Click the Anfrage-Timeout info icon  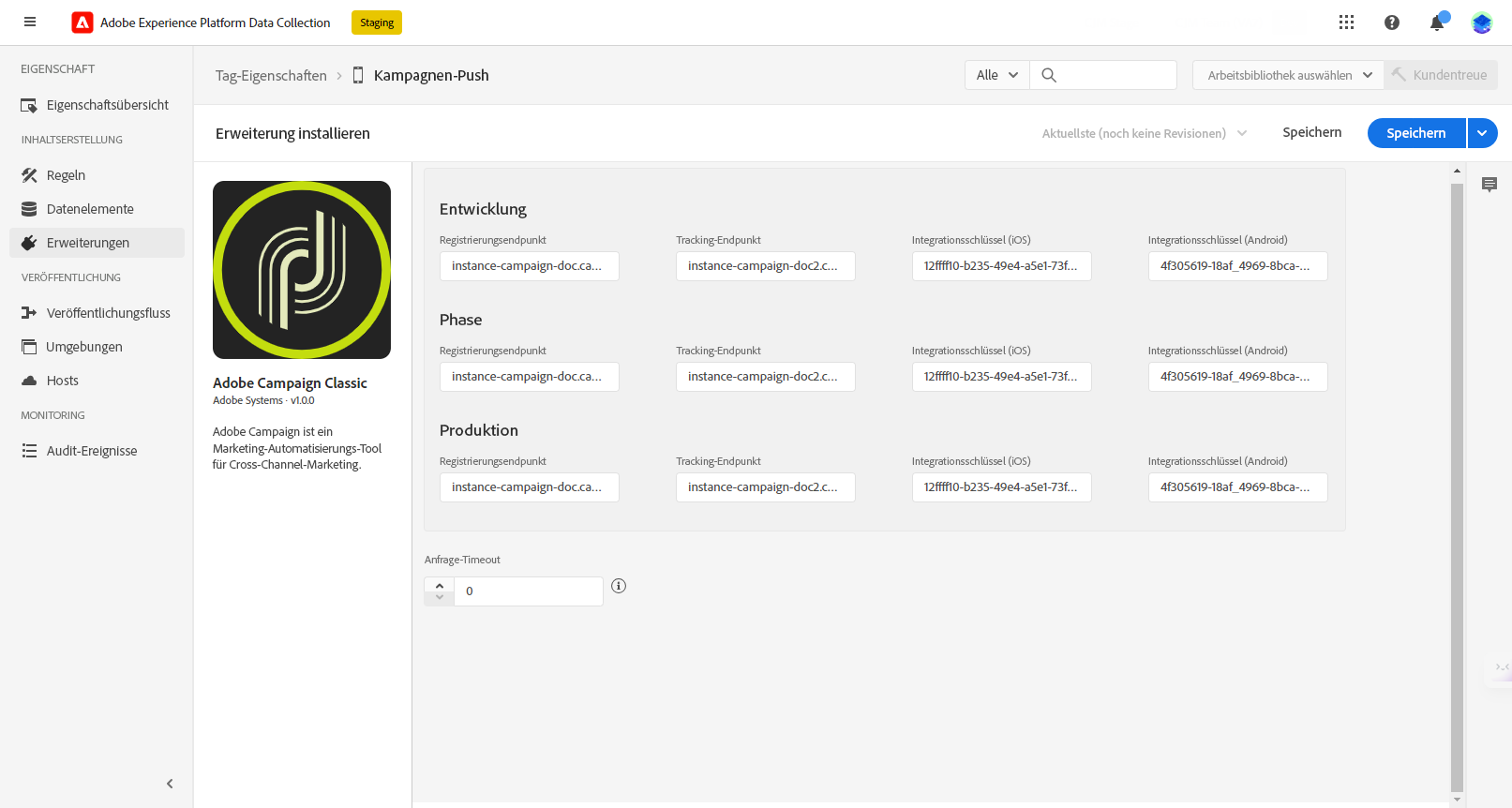(x=619, y=586)
